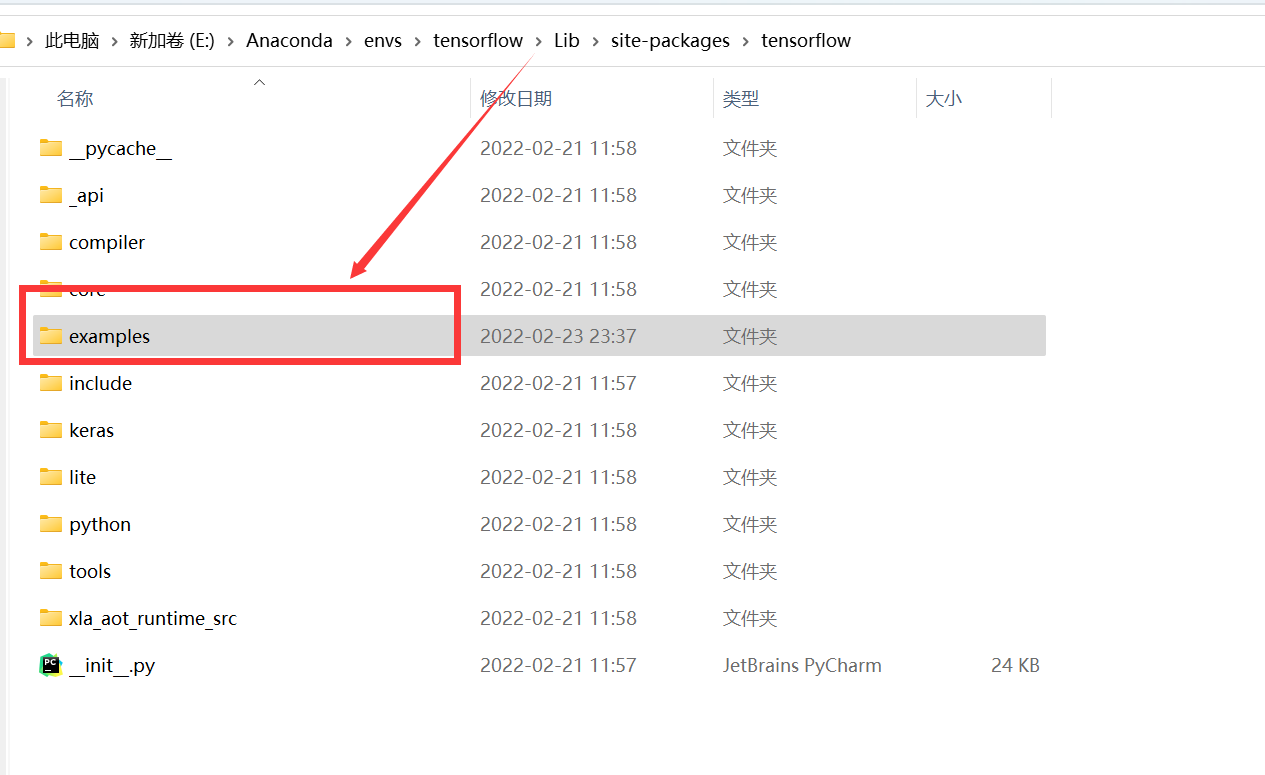The height and width of the screenshot is (775, 1265).
Task: Go to envs breadcrumb segment
Action: (383, 41)
